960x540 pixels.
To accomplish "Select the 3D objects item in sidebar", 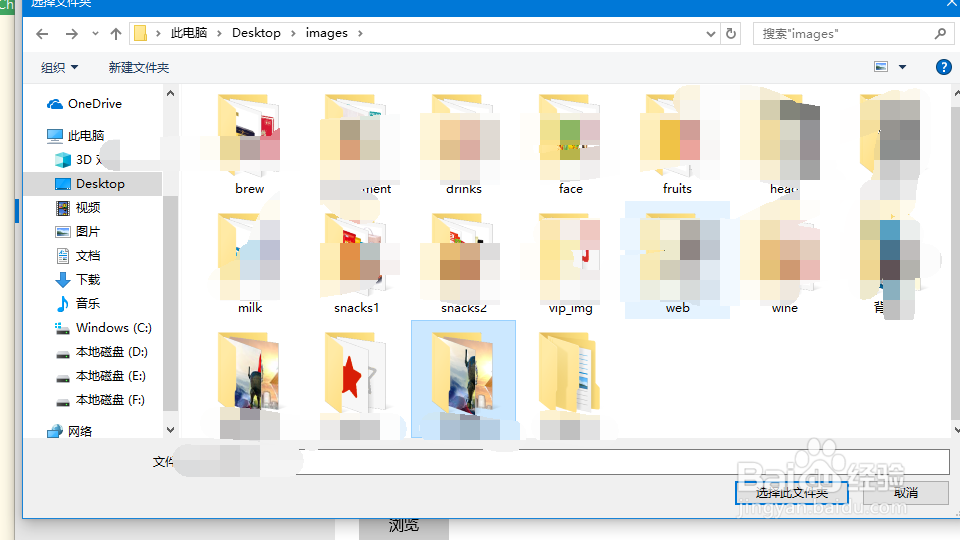I will coord(78,160).
